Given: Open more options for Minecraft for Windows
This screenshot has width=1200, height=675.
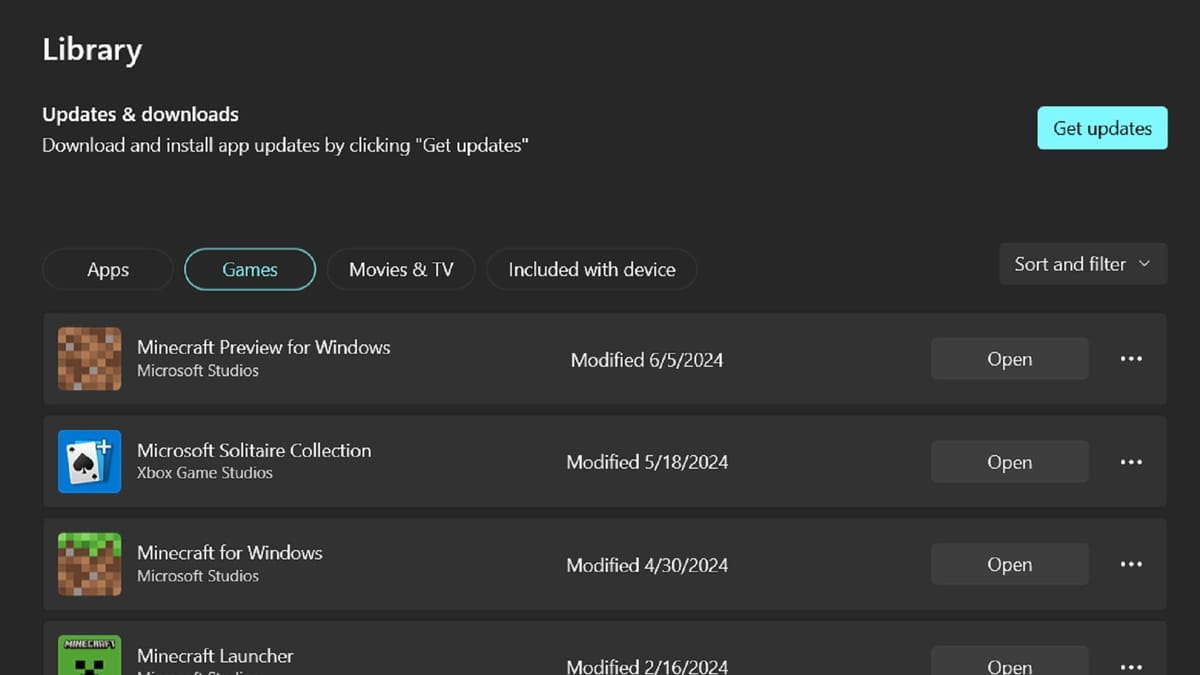Looking at the screenshot, I should 1131,564.
